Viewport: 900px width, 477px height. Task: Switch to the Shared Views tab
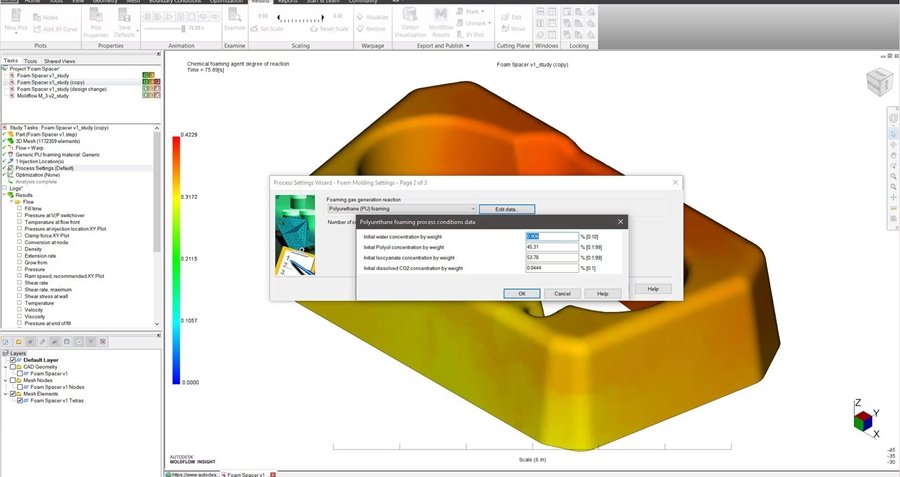[x=59, y=61]
